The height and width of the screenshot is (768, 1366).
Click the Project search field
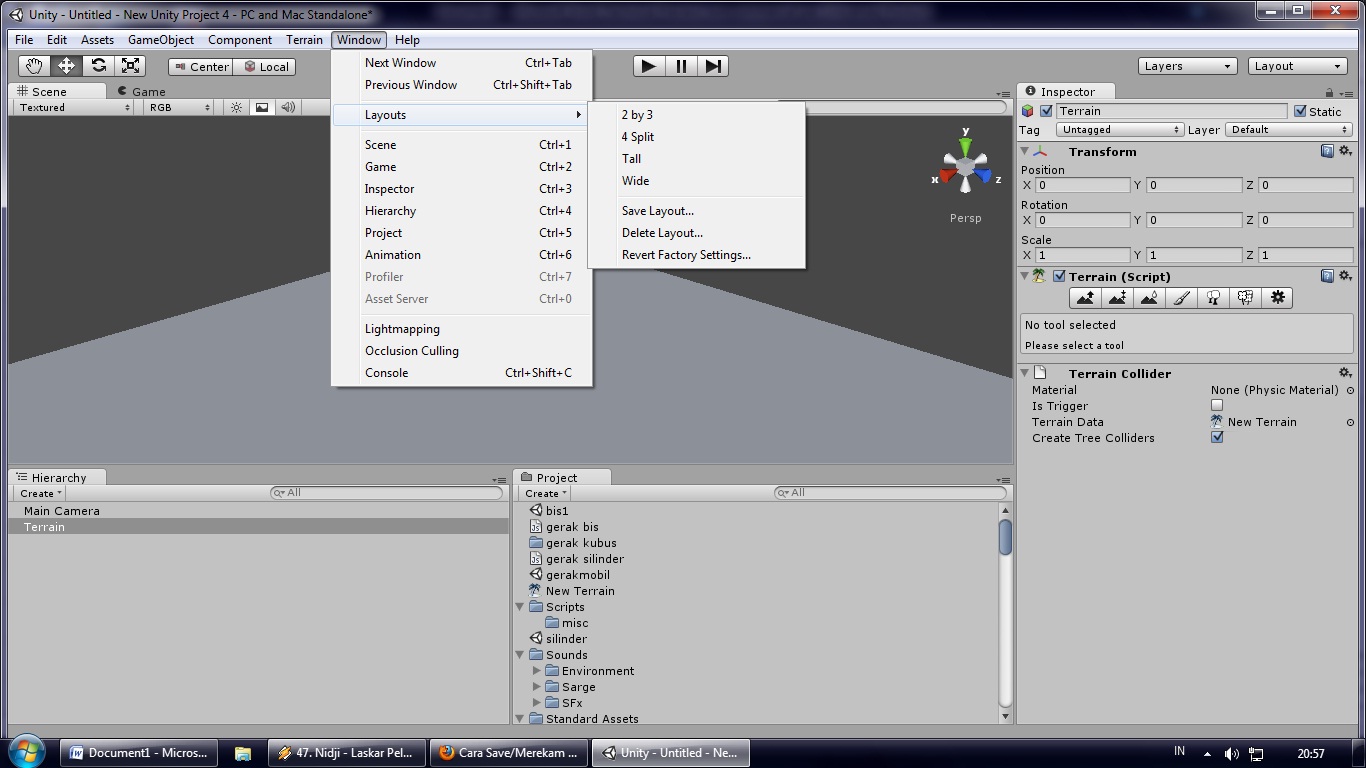(x=890, y=493)
